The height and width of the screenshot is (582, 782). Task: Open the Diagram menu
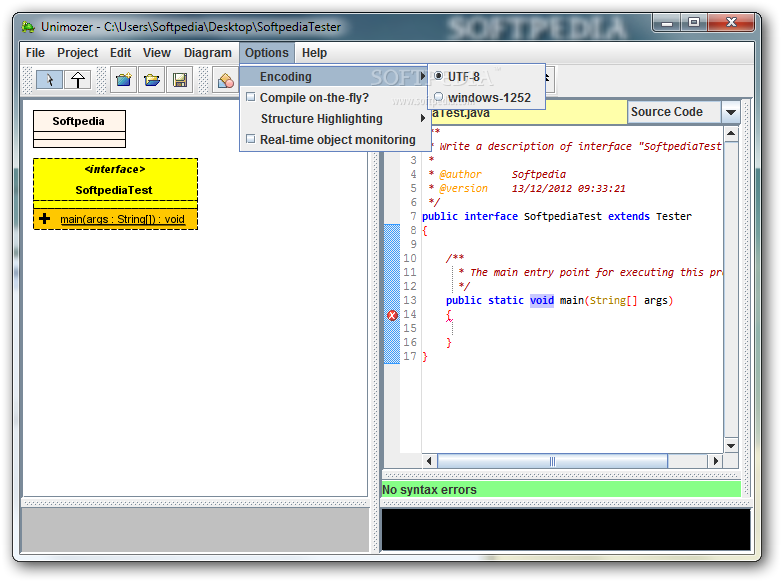point(207,53)
